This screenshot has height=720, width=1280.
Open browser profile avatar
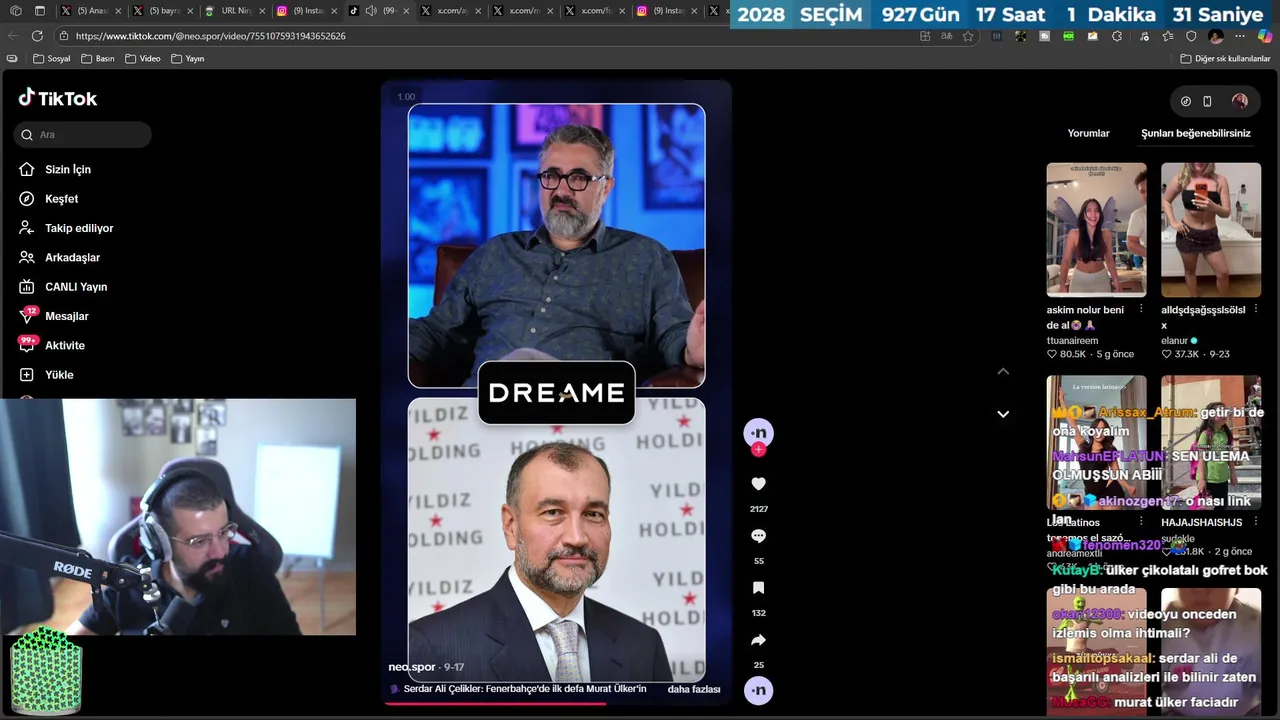(1216, 36)
